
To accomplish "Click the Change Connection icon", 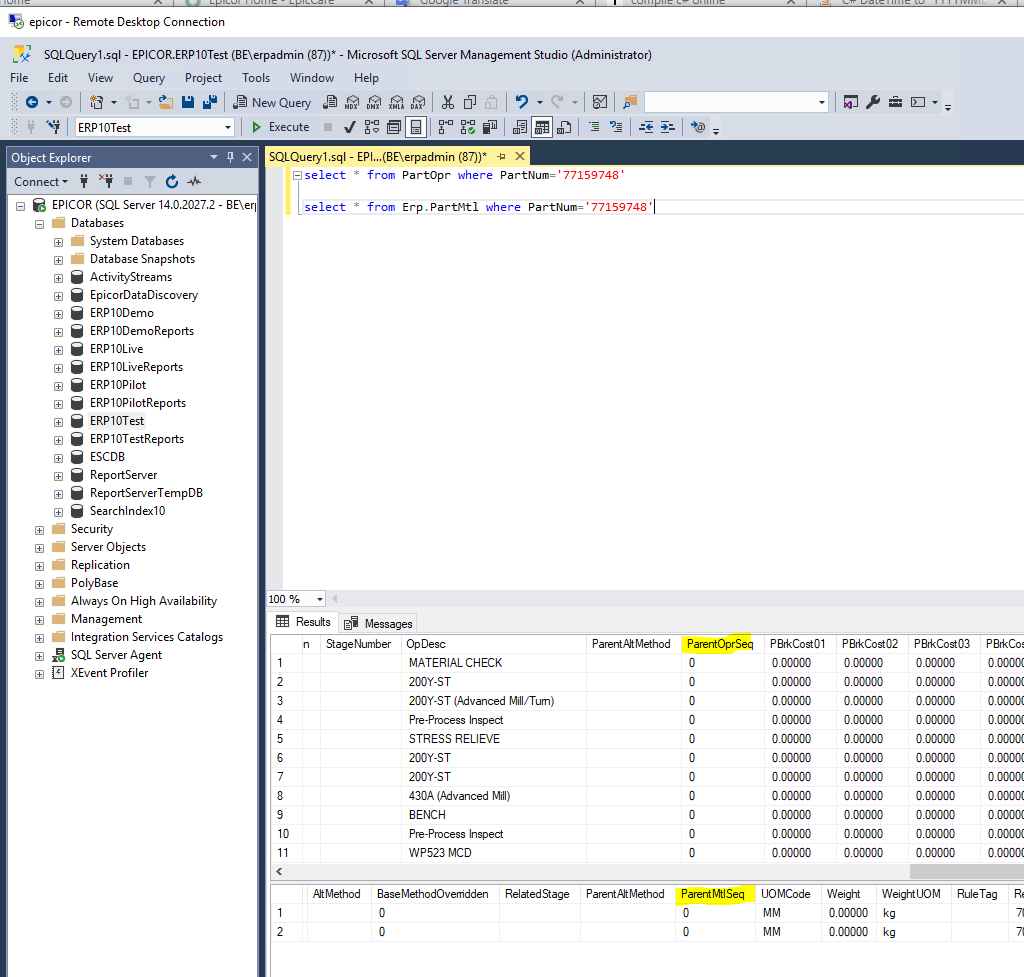I will [53, 127].
